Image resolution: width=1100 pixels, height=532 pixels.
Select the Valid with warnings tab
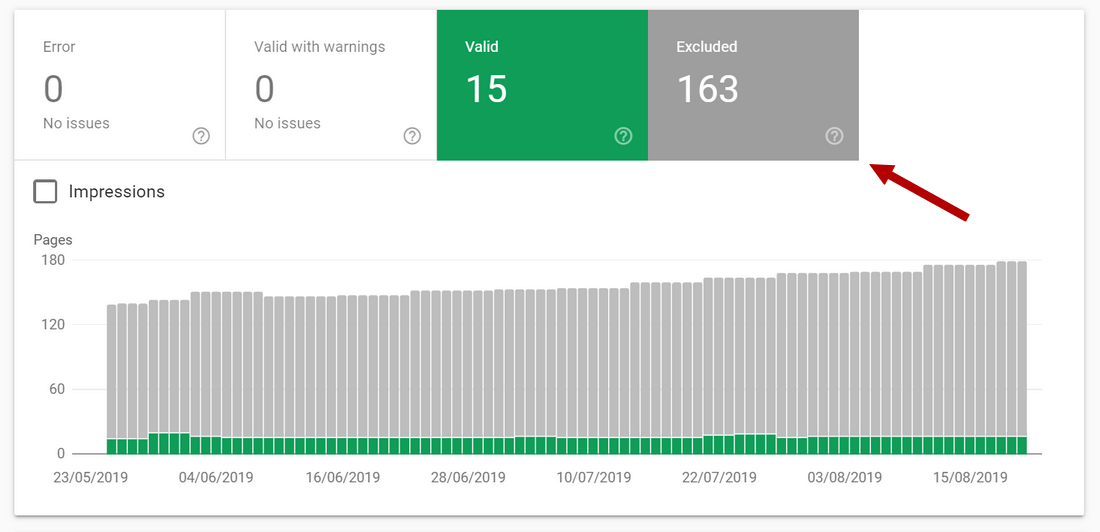point(331,85)
